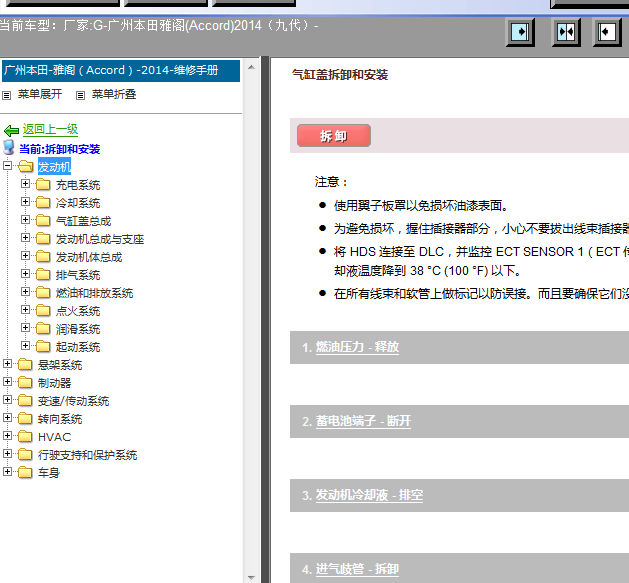Select the 发动机体总成 tree label
This screenshot has width=629, height=583.
tap(89, 257)
